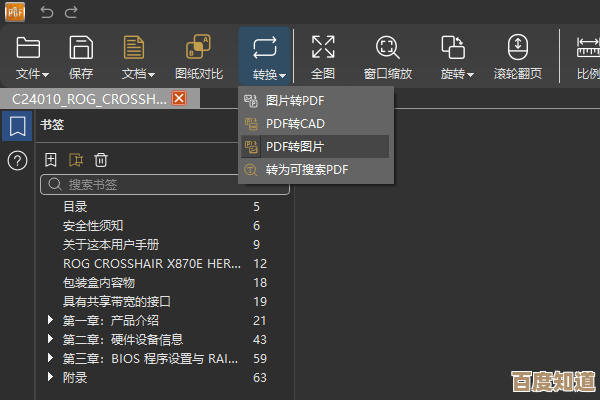Click the help question mark icon
This screenshot has height=400, width=600.
click(x=17, y=160)
